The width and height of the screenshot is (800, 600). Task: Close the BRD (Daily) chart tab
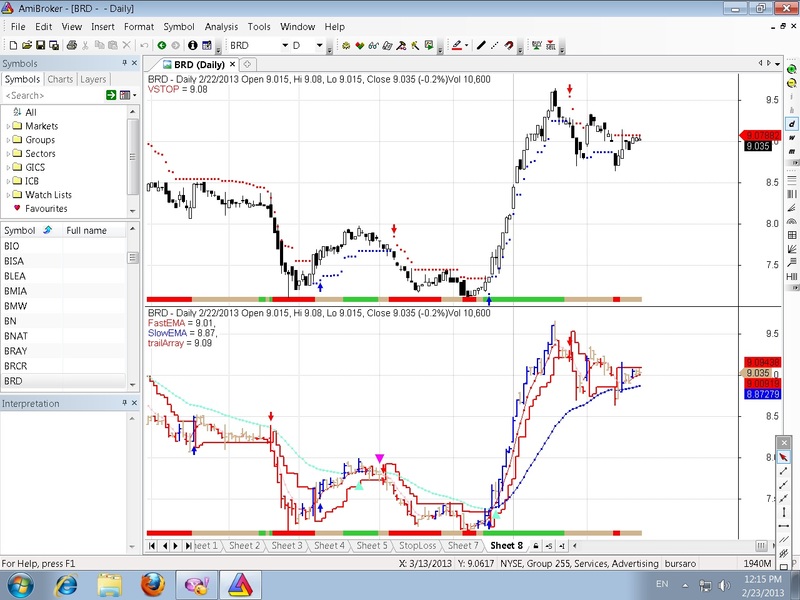(232, 64)
